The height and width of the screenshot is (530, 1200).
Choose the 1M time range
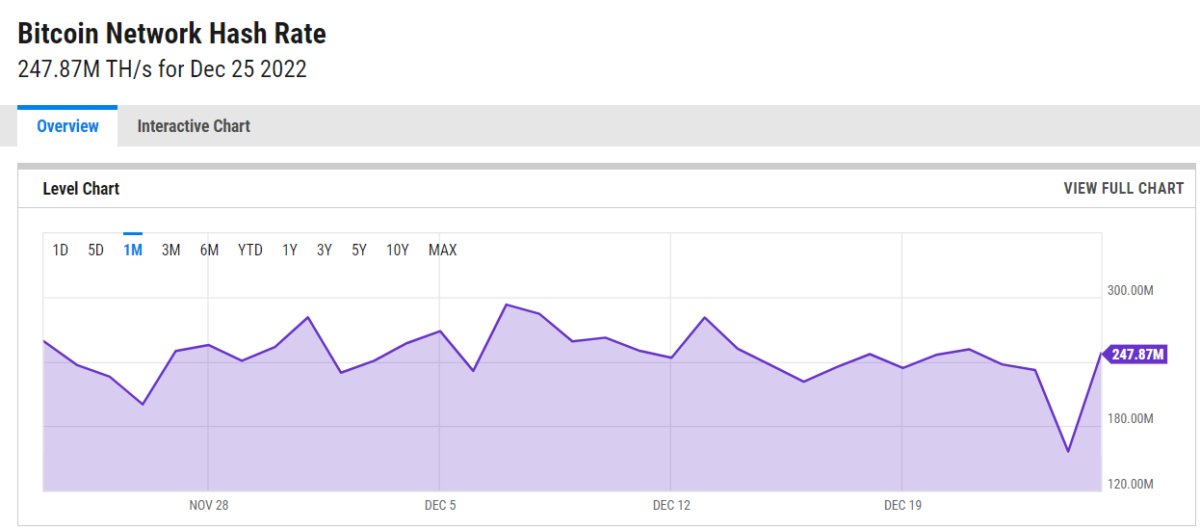click(x=132, y=250)
